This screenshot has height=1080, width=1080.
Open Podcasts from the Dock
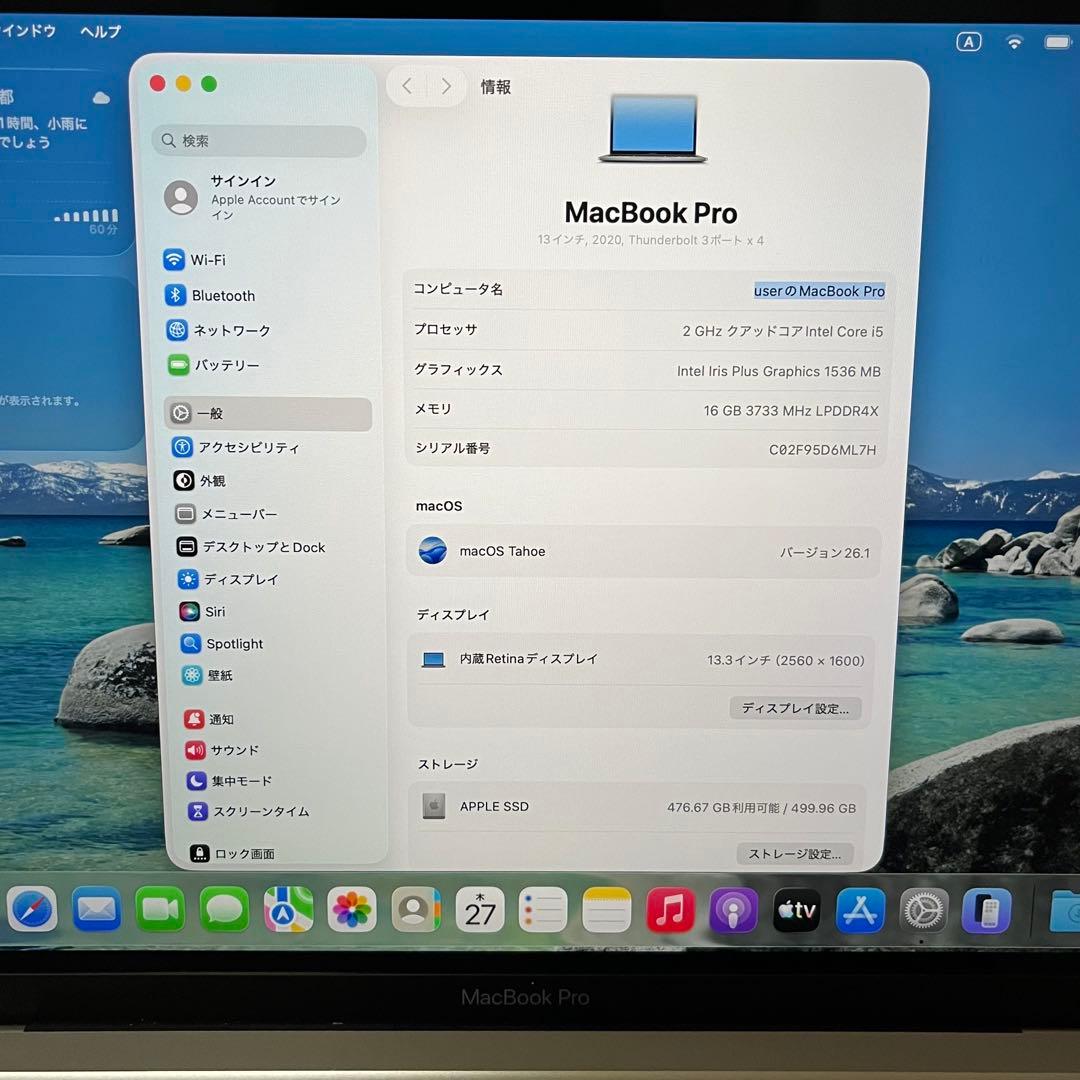tap(734, 910)
